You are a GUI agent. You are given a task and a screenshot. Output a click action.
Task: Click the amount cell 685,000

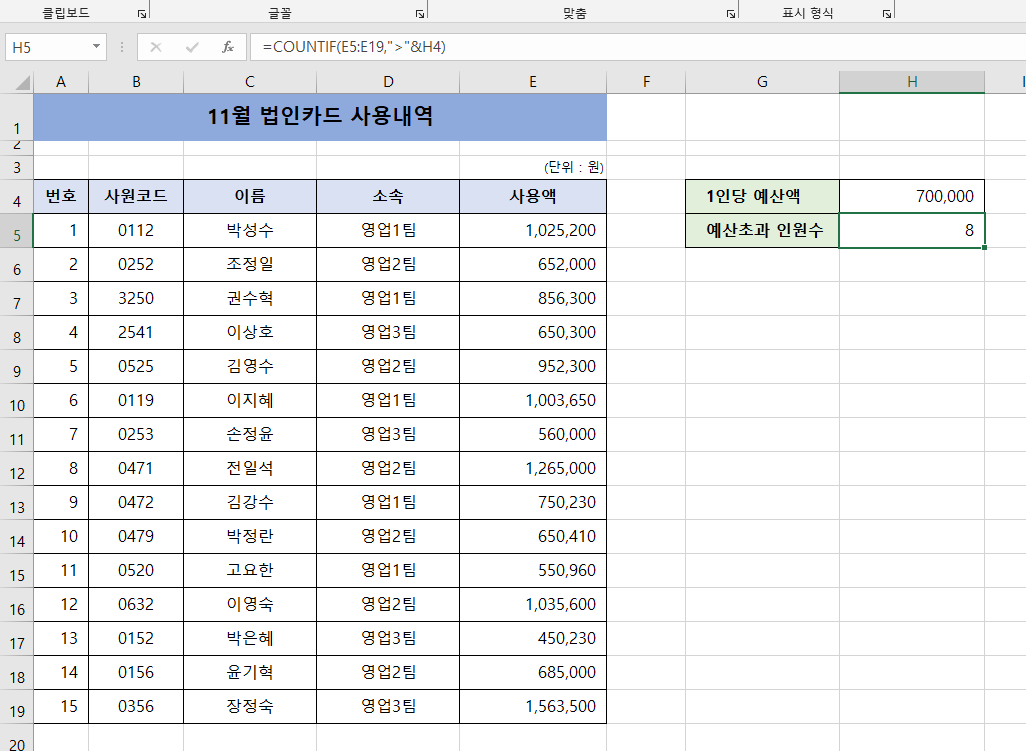(x=533, y=672)
